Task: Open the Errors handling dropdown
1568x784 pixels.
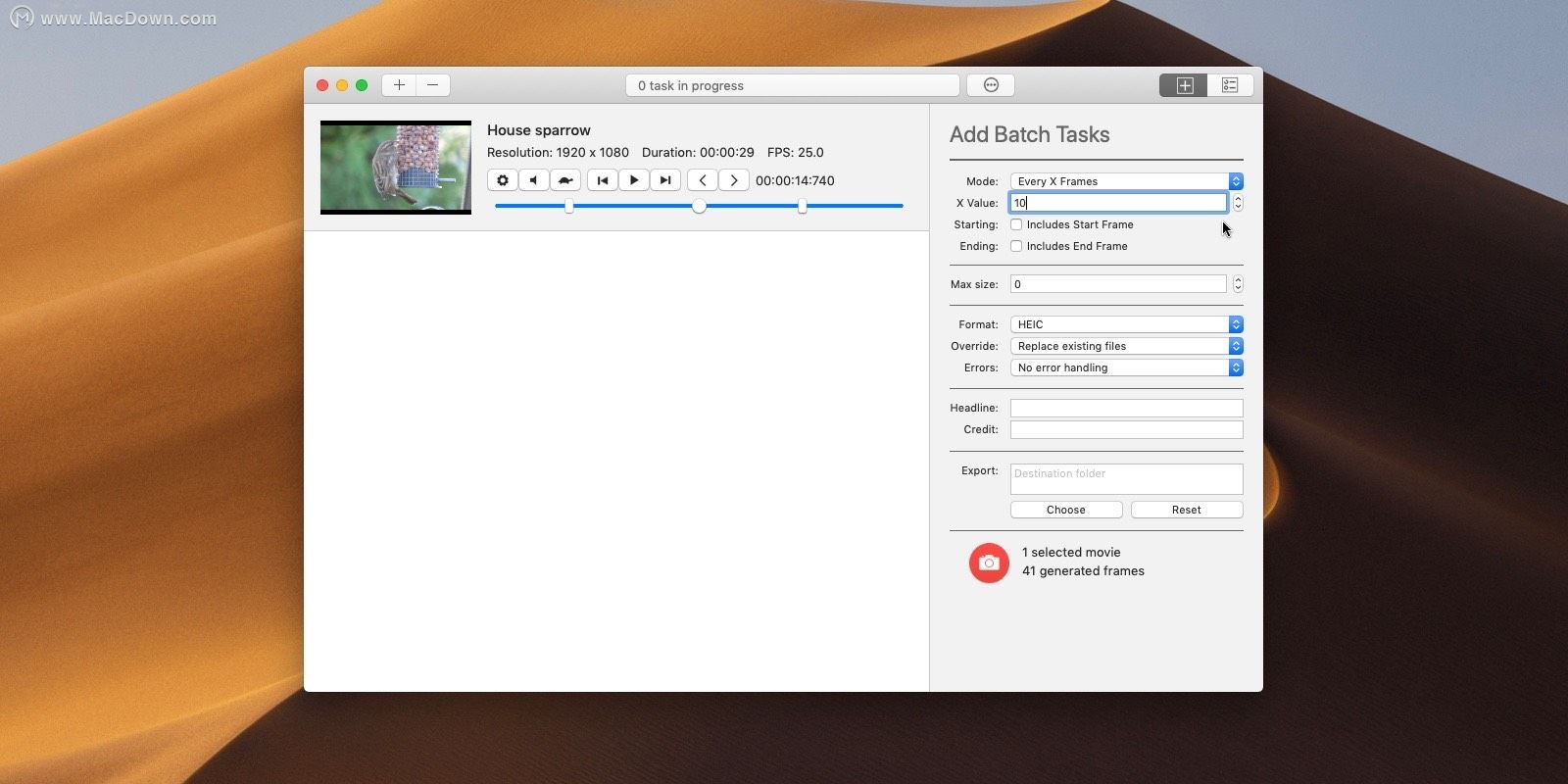Action: [x=1127, y=367]
